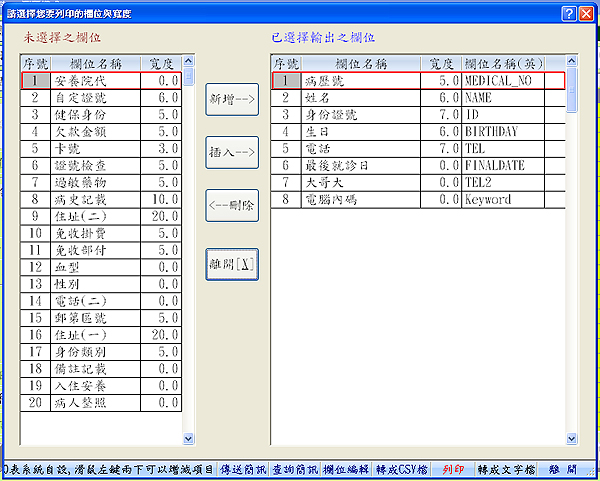Viewport: 600px width, 481px height.
Task: Open help via the title bar question mark
Action: tap(568, 13)
